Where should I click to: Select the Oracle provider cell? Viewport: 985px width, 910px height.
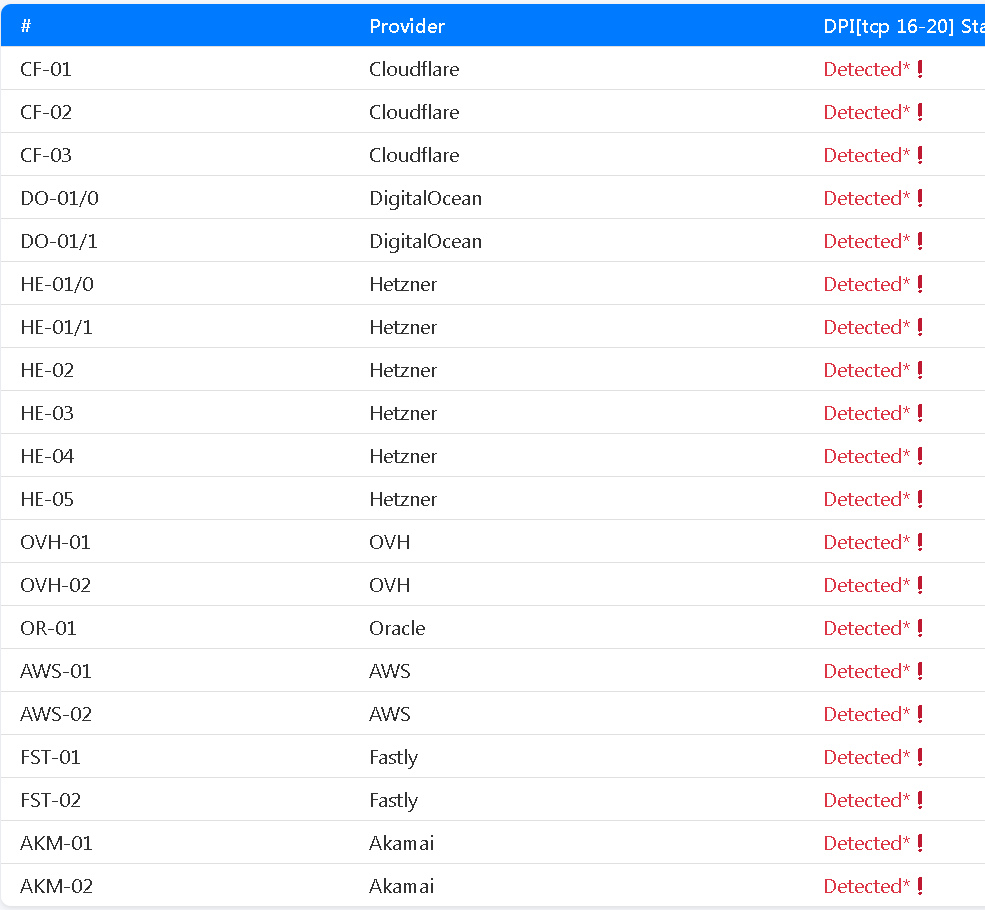[x=397, y=628]
